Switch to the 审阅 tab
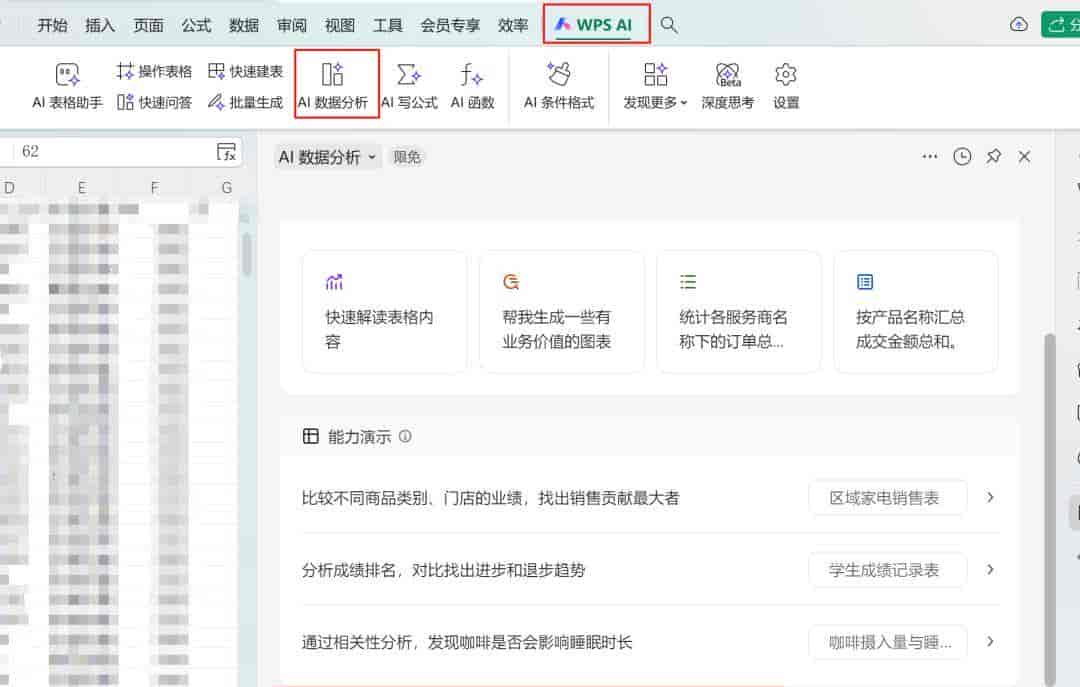Screen dimensions: 1080x687 [292, 25]
